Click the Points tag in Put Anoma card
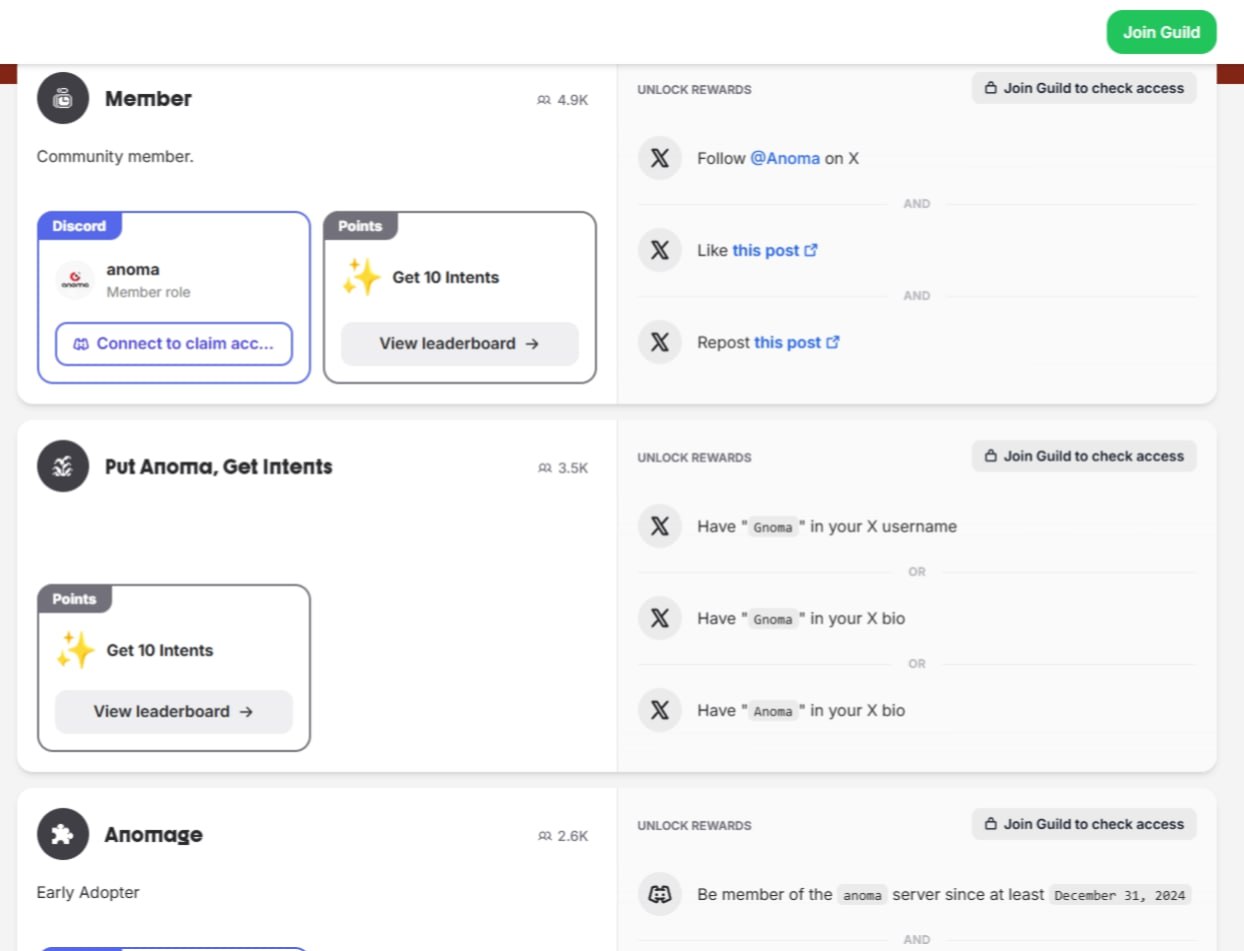The height and width of the screenshot is (951, 1244). click(x=75, y=599)
